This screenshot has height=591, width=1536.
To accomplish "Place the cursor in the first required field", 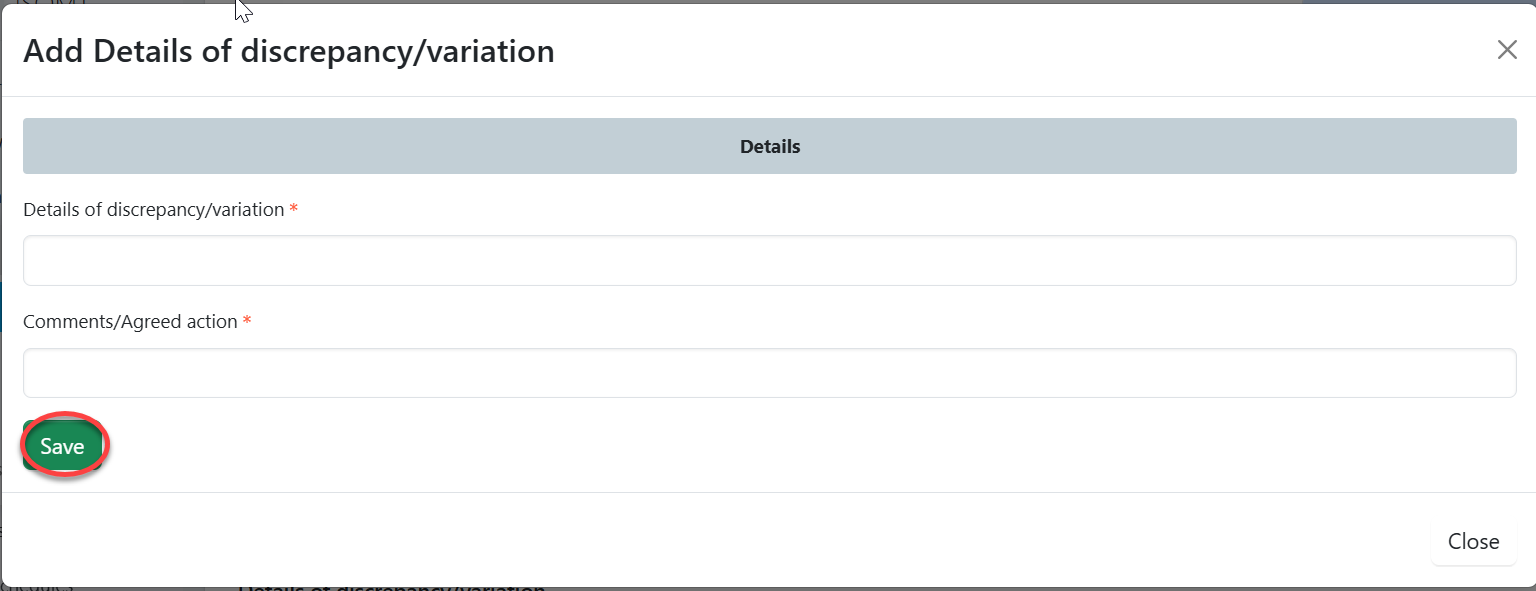I will coord(769,261).
